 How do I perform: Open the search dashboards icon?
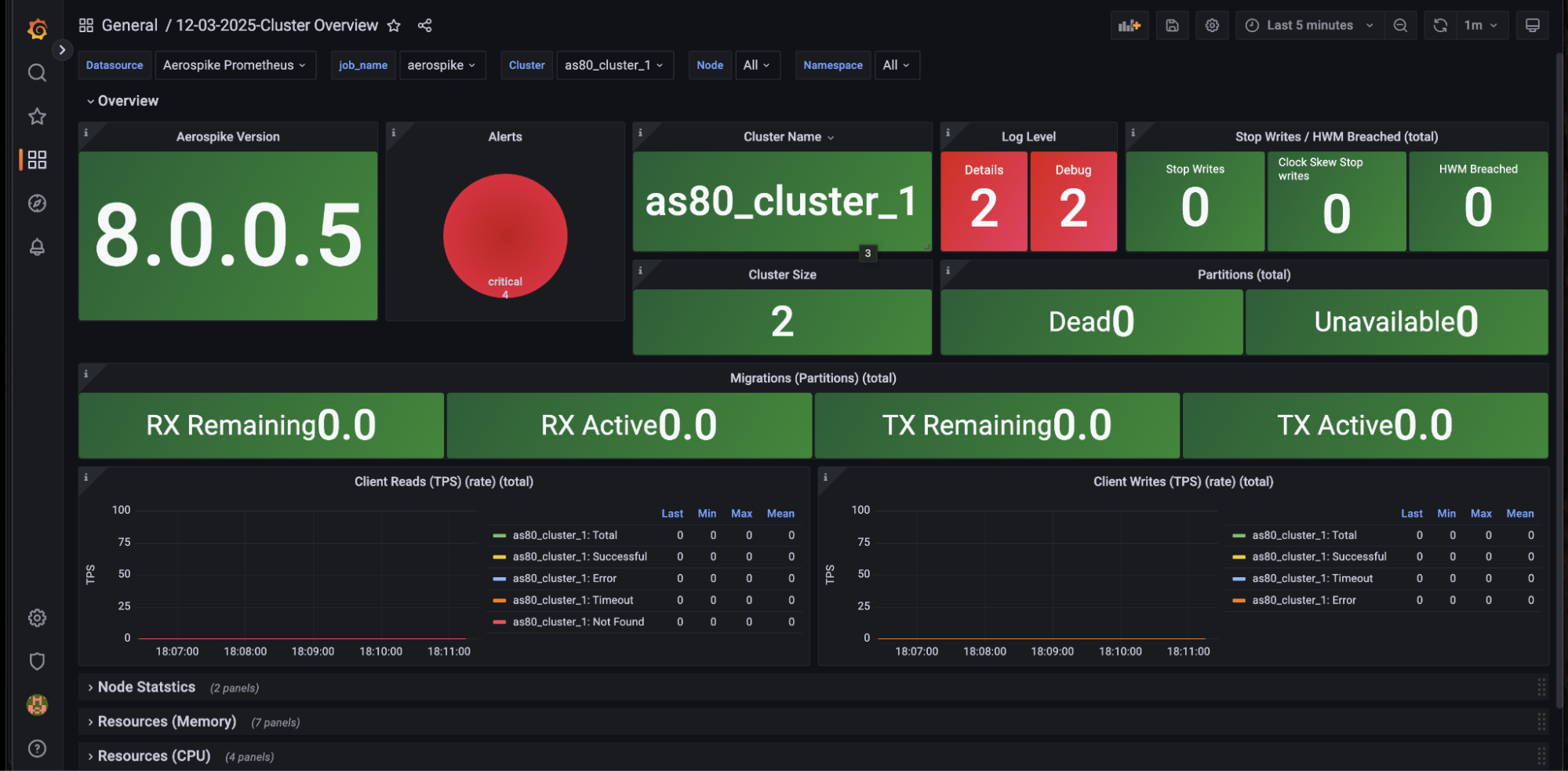coord(37,73)
